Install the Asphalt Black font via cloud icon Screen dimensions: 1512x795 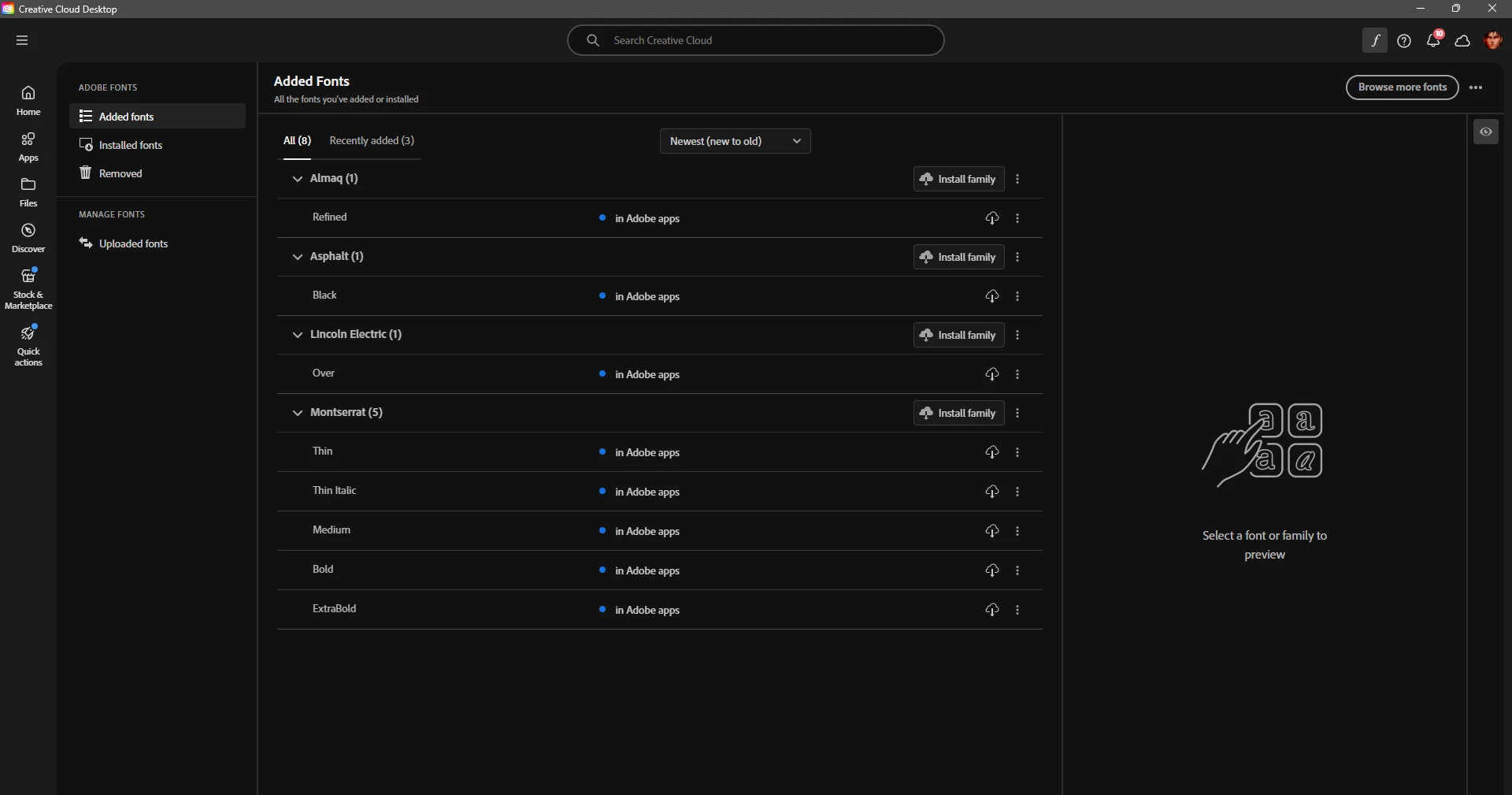(992, 296)
